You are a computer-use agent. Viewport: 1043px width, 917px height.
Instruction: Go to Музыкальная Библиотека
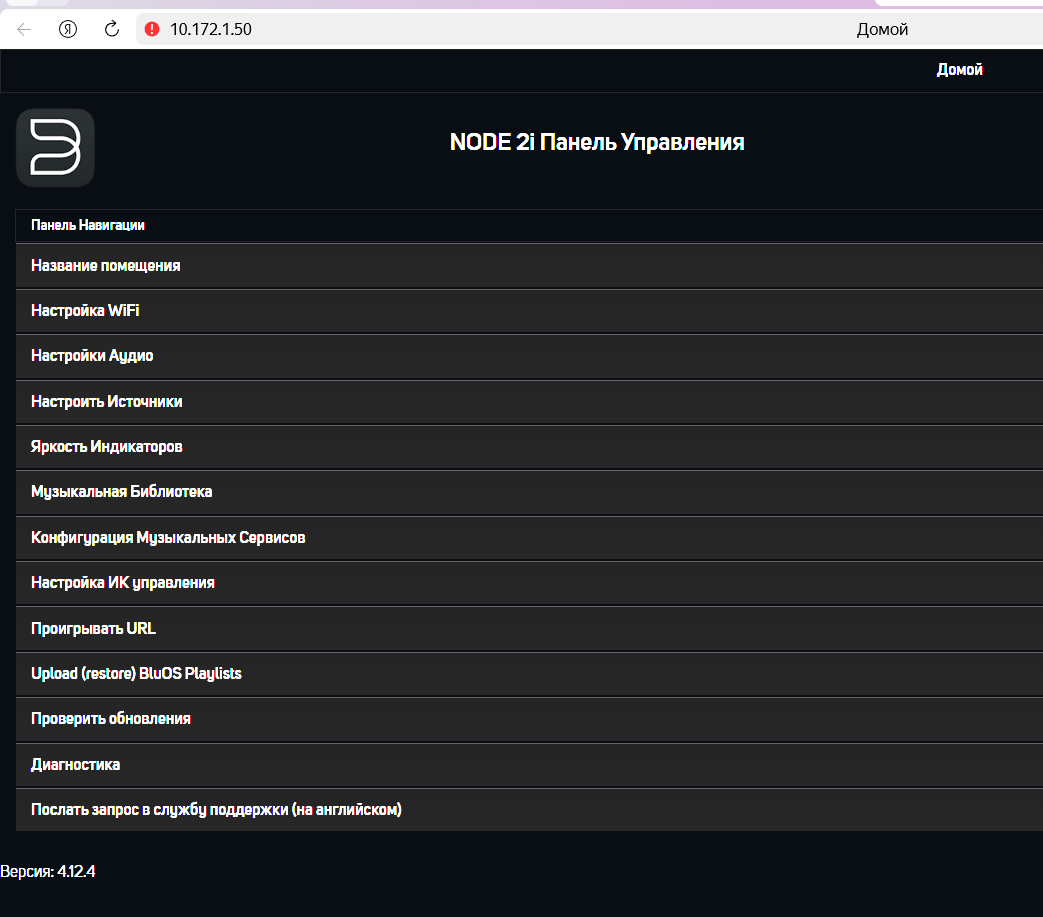click(x=121, y=492)
